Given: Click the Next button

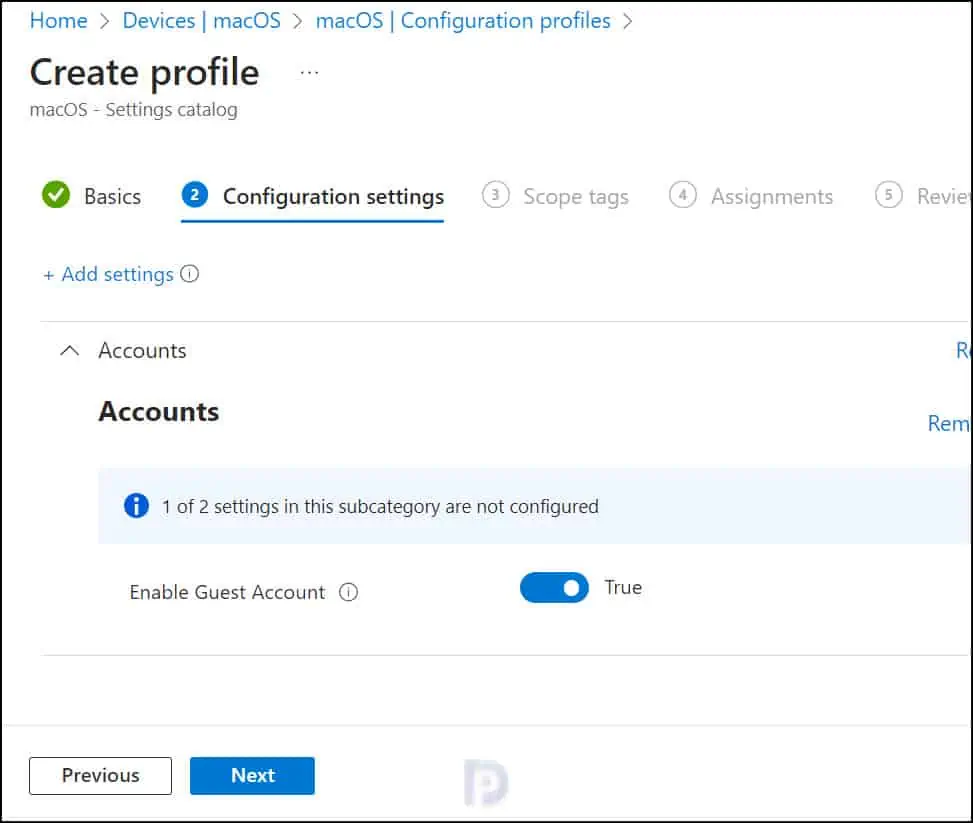Looking at the screenshot, I should point(253,775).
